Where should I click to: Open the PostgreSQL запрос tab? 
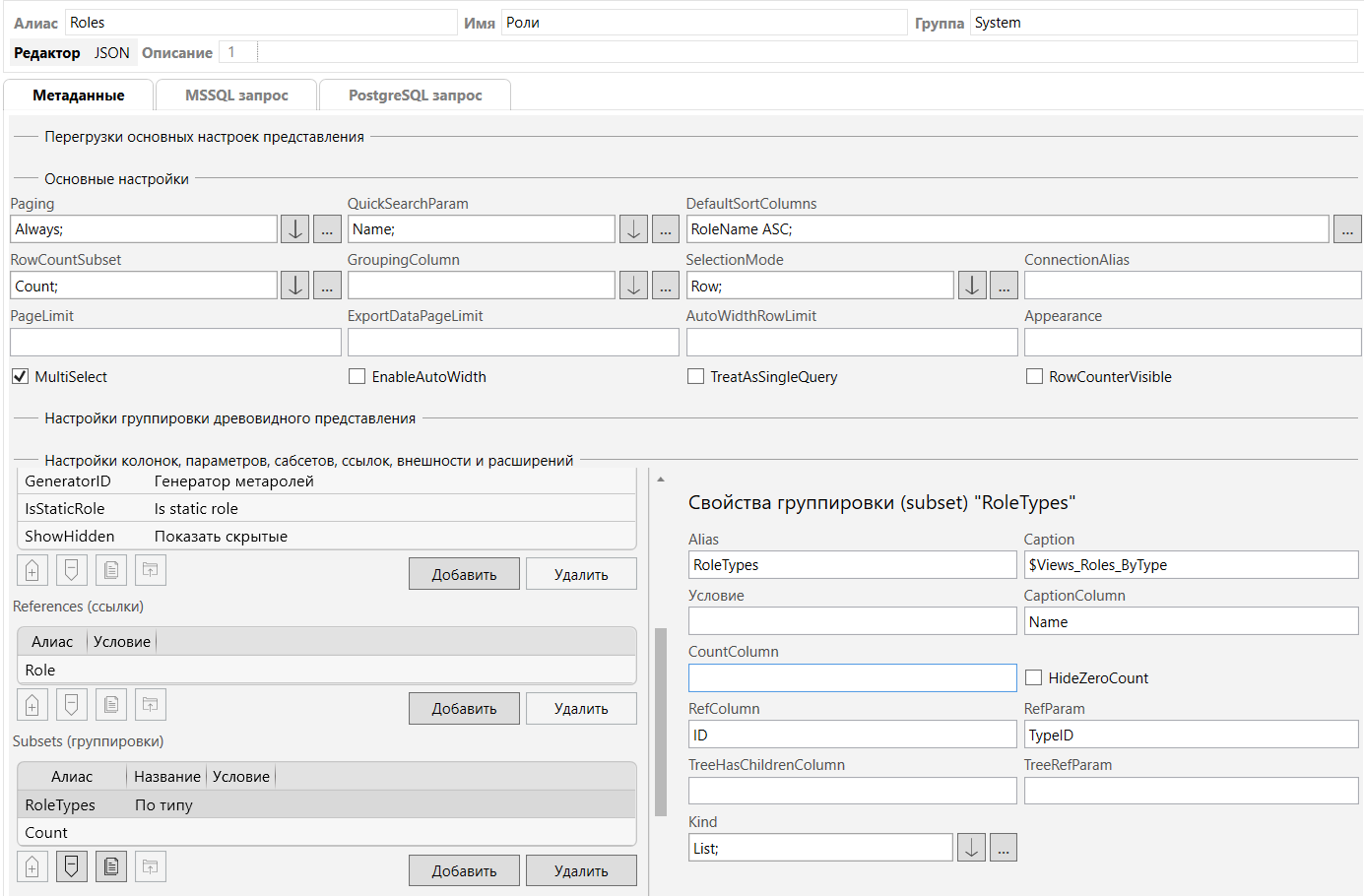(415, 96)
